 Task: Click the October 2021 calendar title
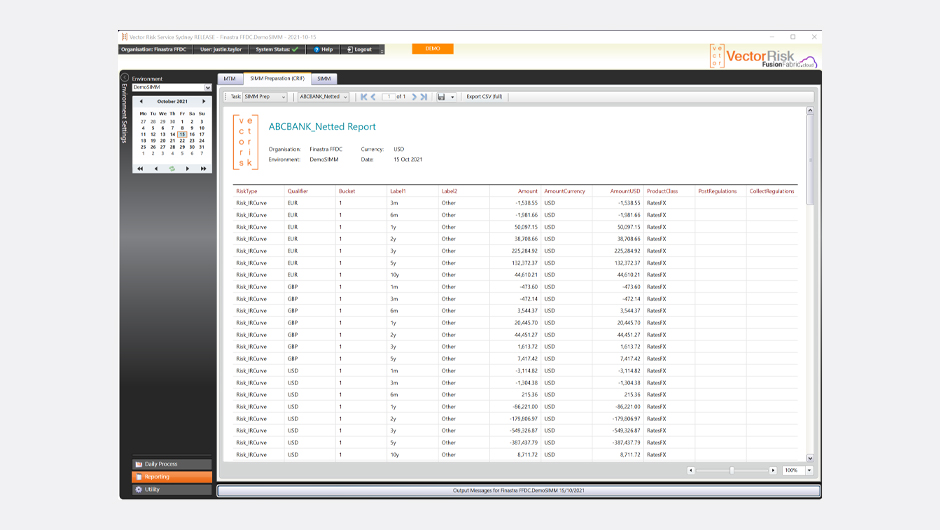[173, 101]
